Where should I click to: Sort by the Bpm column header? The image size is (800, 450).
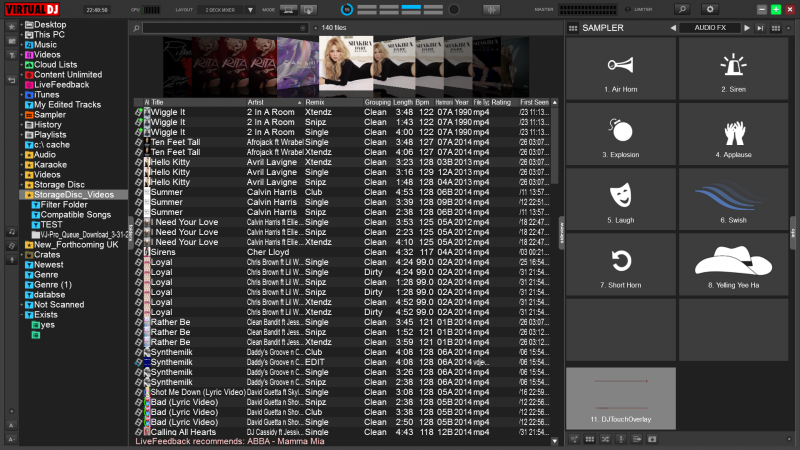coord(423,103)
